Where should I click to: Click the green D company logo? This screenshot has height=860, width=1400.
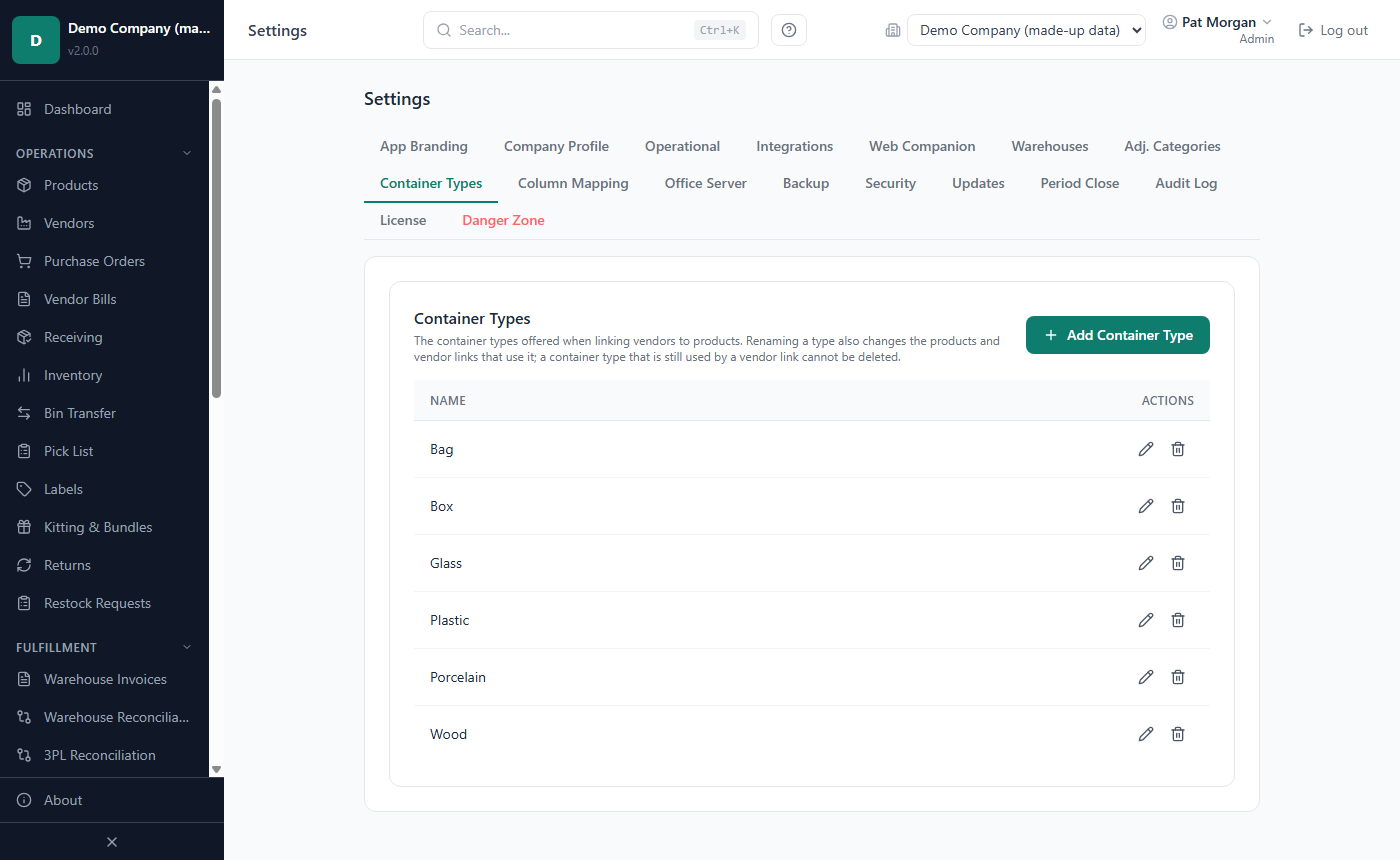click(x=36, y=40)
